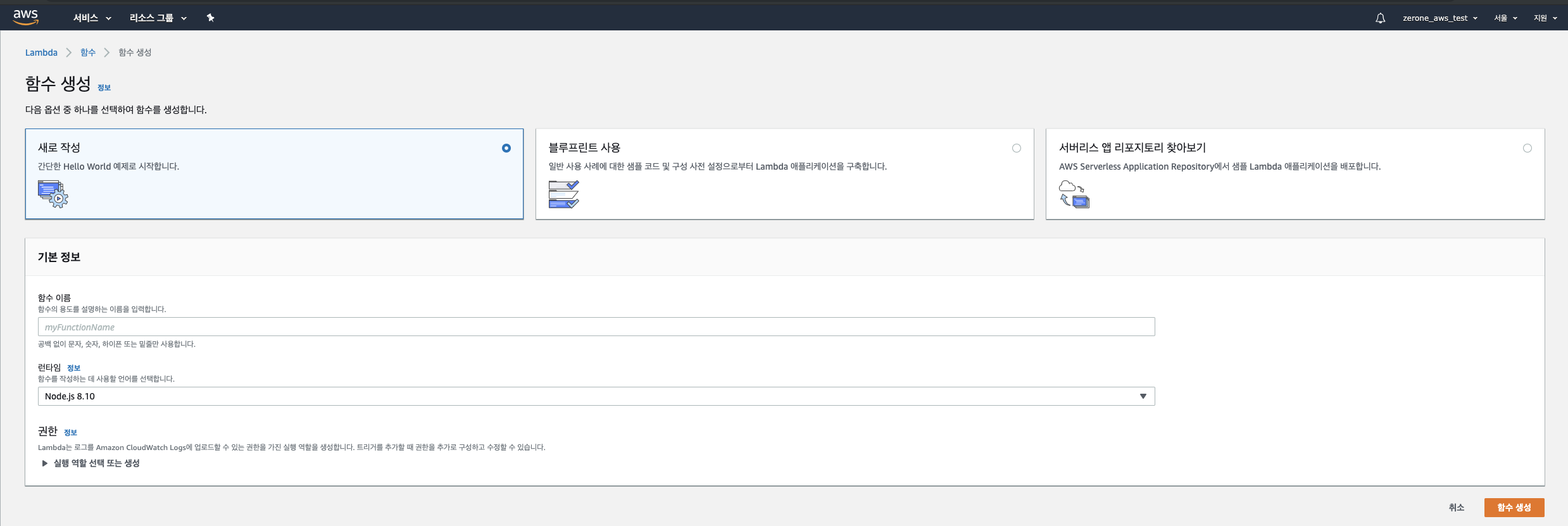Click the 기본 정보 section header
Image resolution: width=1568 pixels, height=526 pixels.
(x=59, y=257)
